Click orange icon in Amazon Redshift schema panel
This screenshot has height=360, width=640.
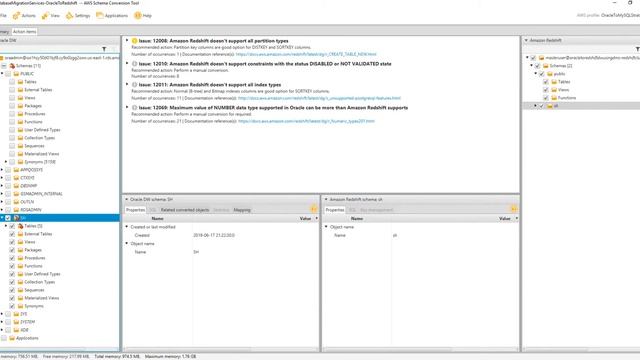coord(513,209)
